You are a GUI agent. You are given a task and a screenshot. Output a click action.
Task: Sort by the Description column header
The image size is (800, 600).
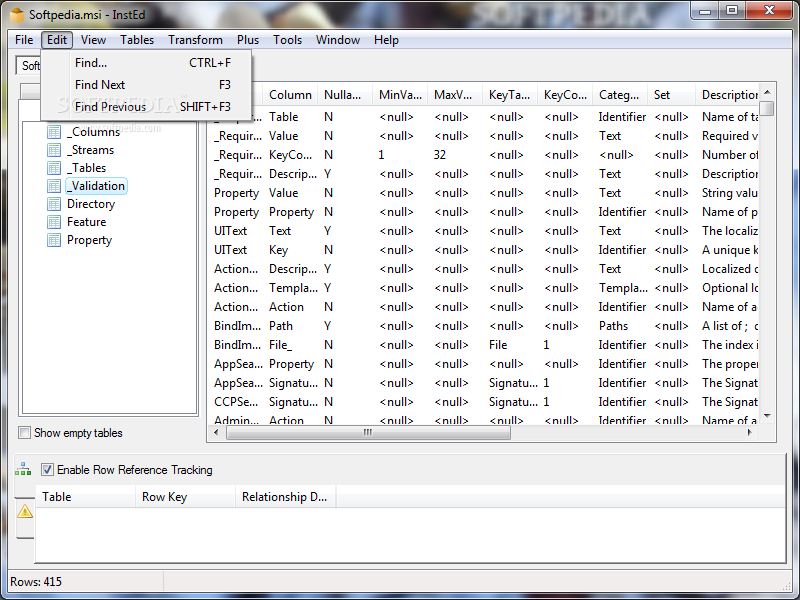coord(728,95)
